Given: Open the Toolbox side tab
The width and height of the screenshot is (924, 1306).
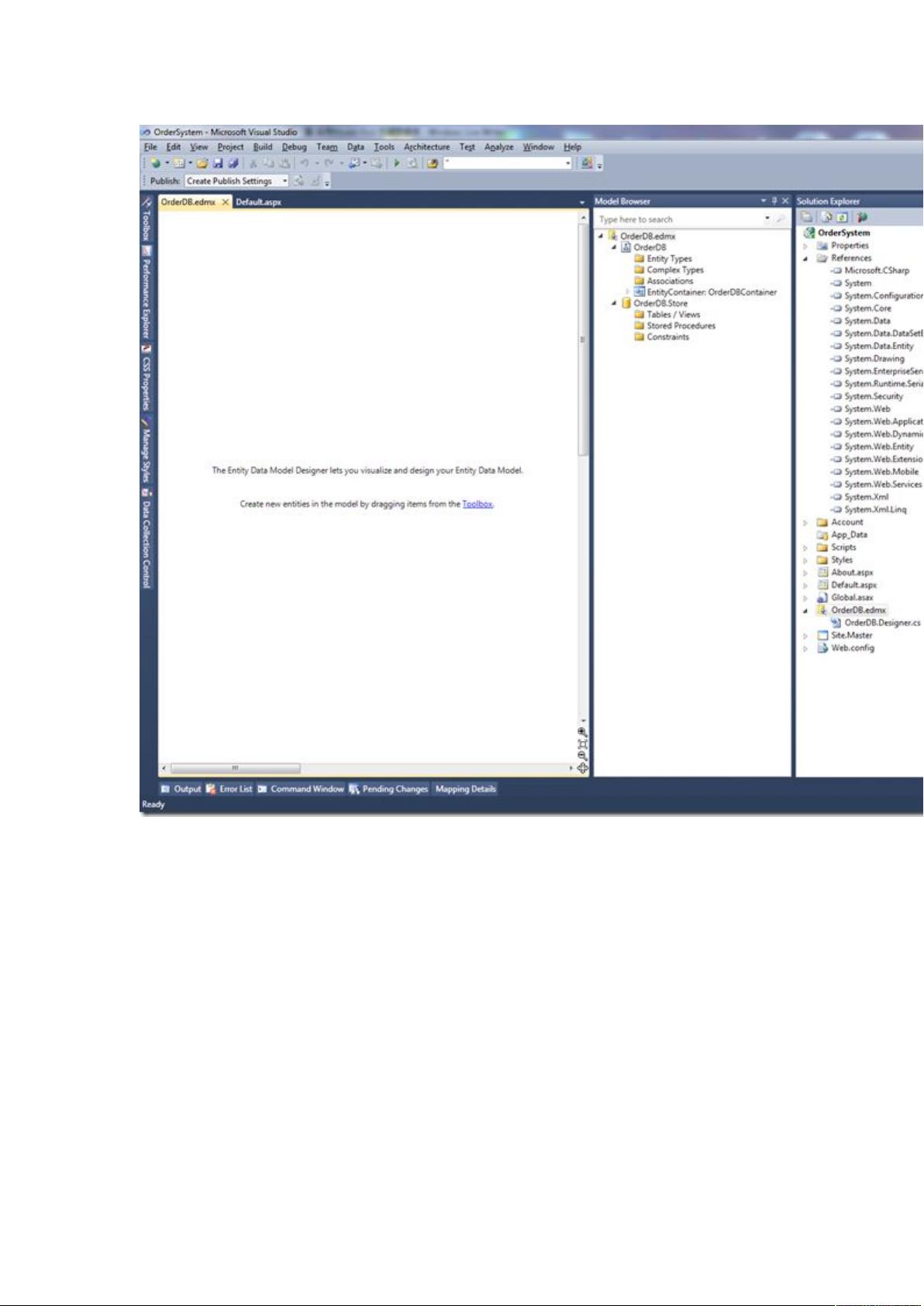Looking at the screenshot, I should [x=146, y=218].
